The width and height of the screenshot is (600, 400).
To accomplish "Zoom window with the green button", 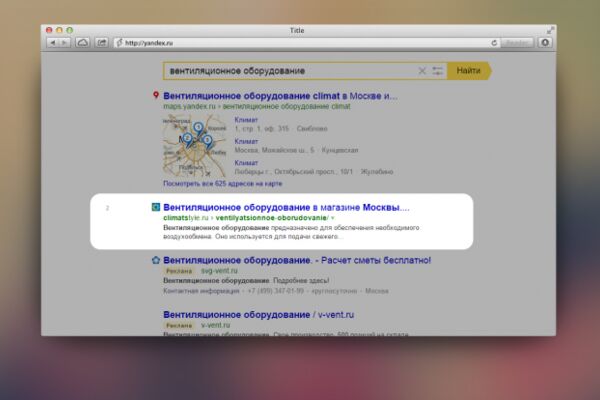I will pos(70,30).
